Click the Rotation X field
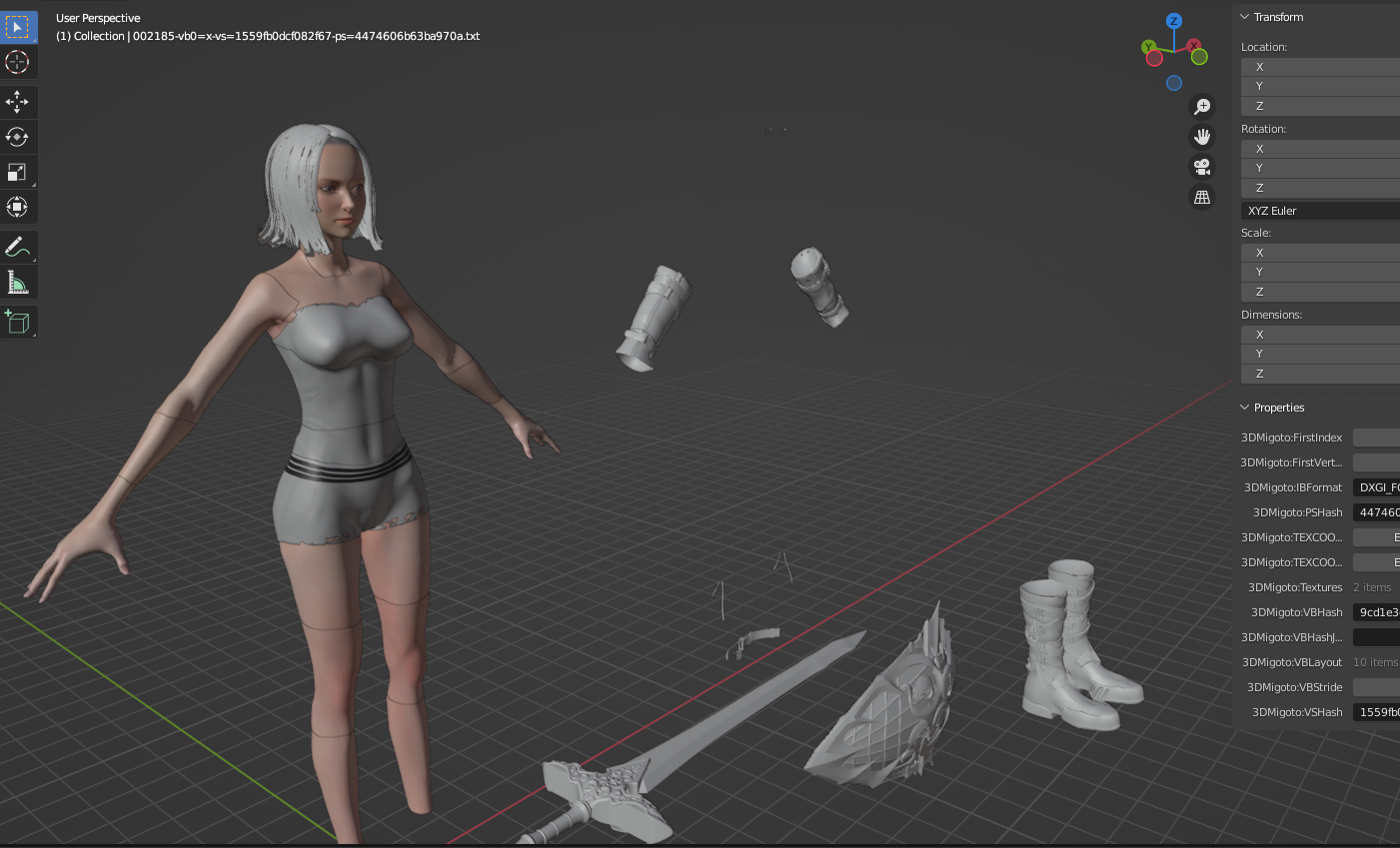1400x848 pixels. 1320,149
